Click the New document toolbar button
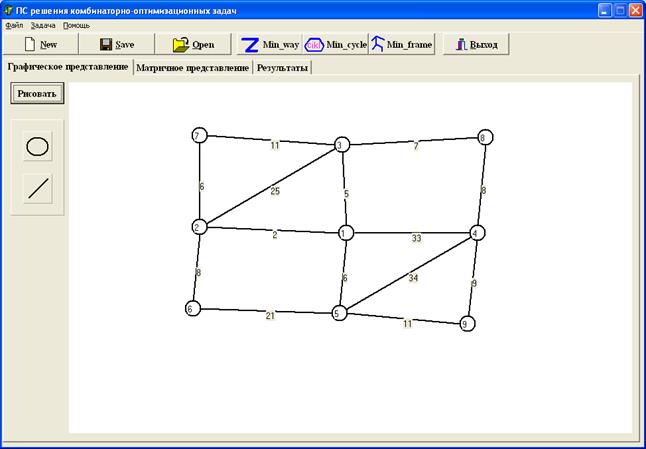This screenshot has height=449, width=646. coord(38,44)
